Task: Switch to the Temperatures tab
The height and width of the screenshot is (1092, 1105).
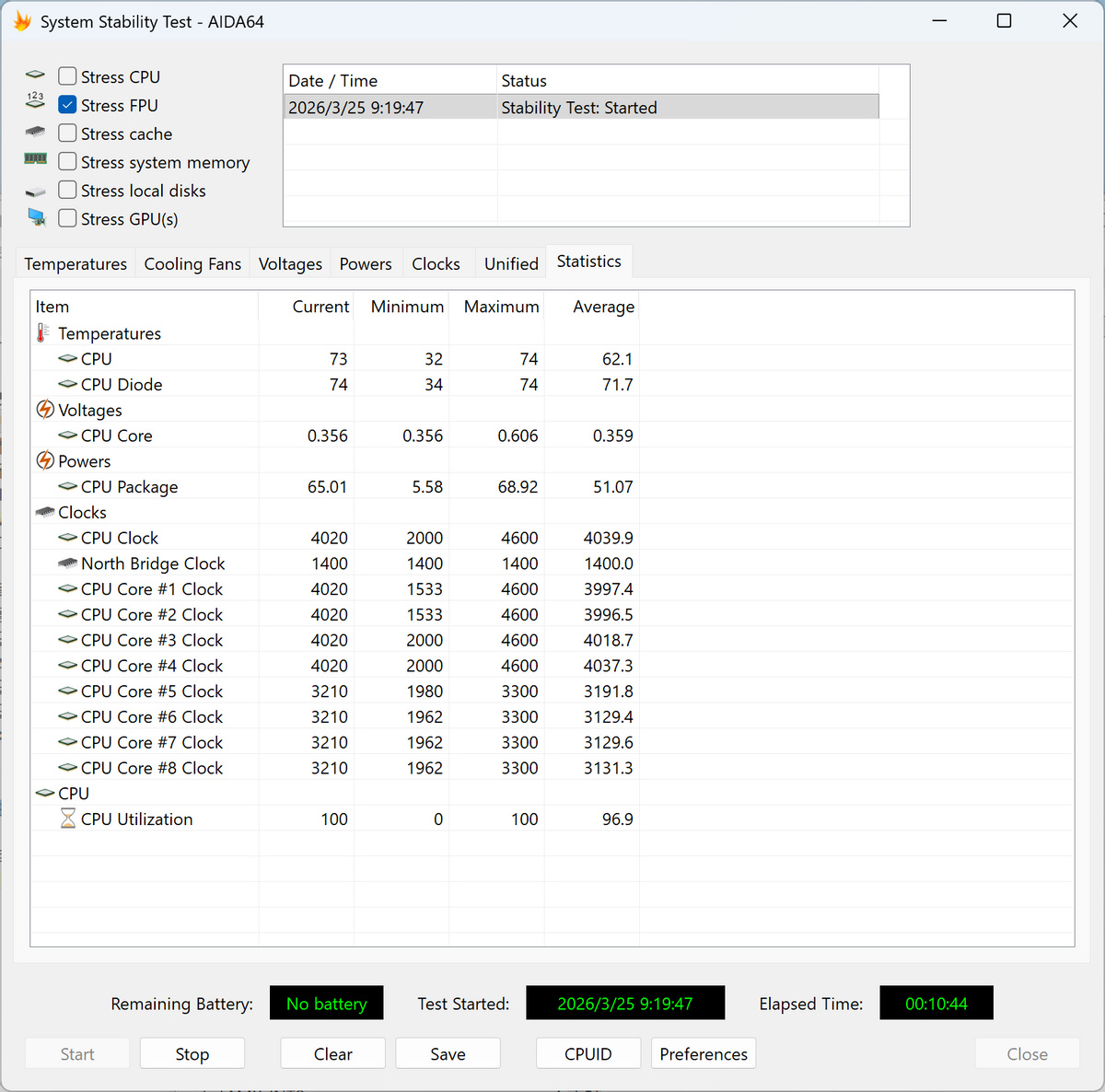Action: pyautogui.click(x=76, y=264)
